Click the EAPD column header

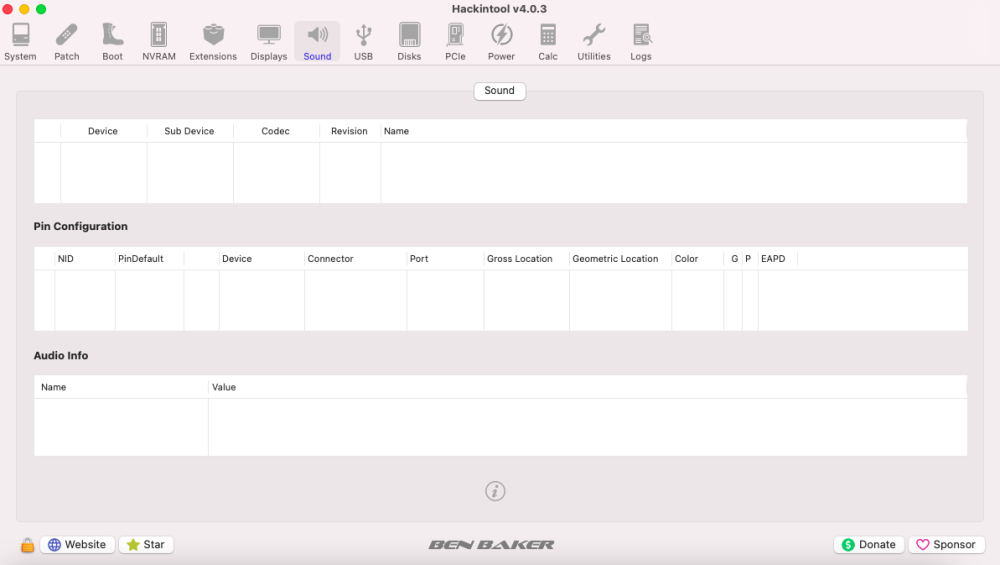pos(777,258)
